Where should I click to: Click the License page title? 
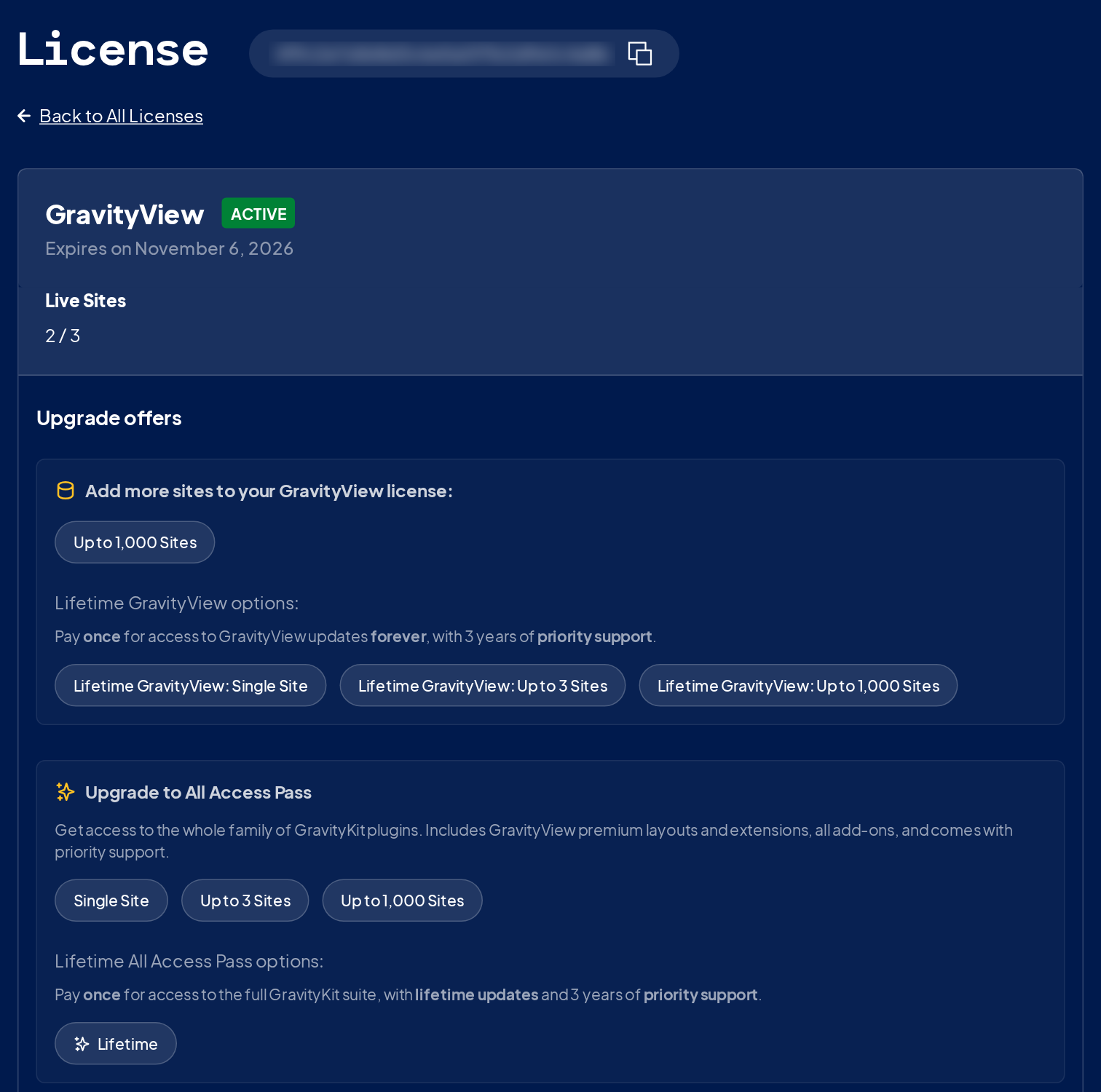click(x=113, y=50)
